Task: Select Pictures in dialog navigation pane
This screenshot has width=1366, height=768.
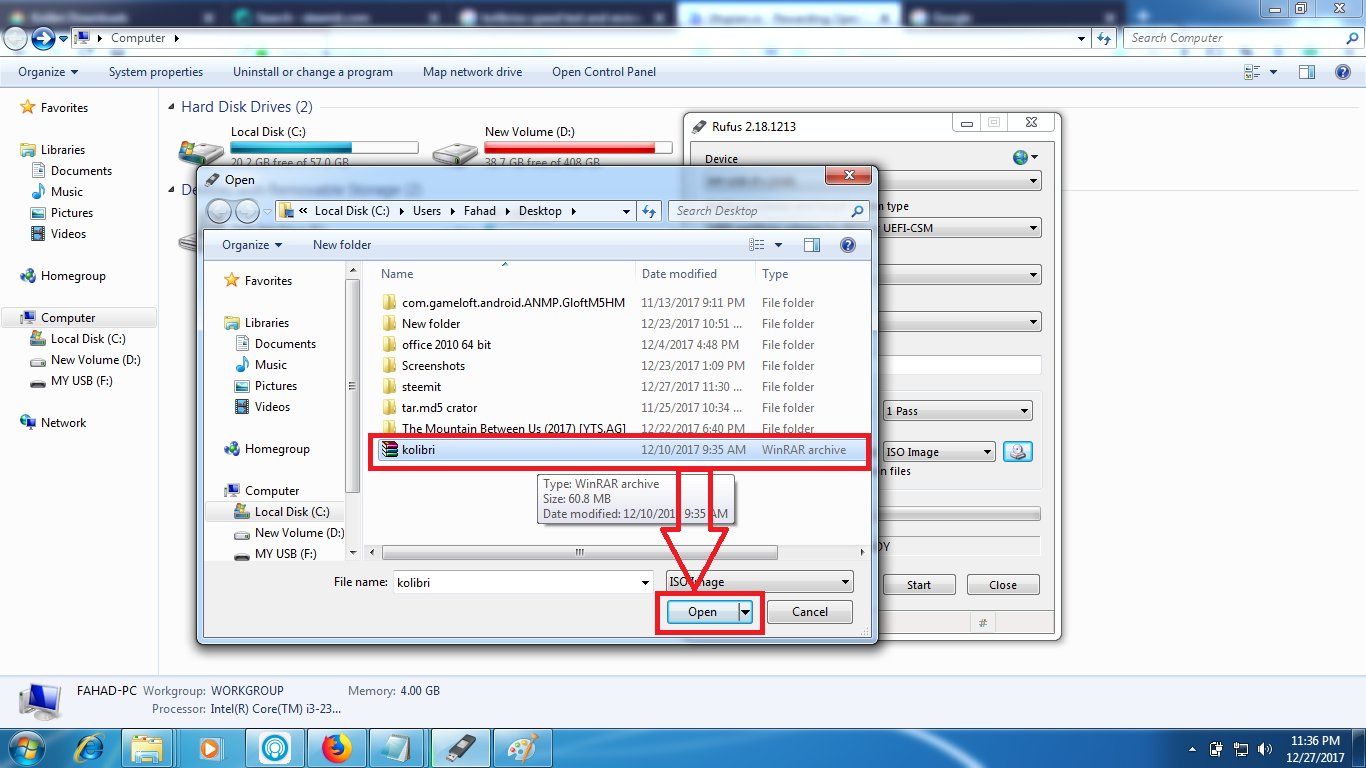Action: point(276,386)
